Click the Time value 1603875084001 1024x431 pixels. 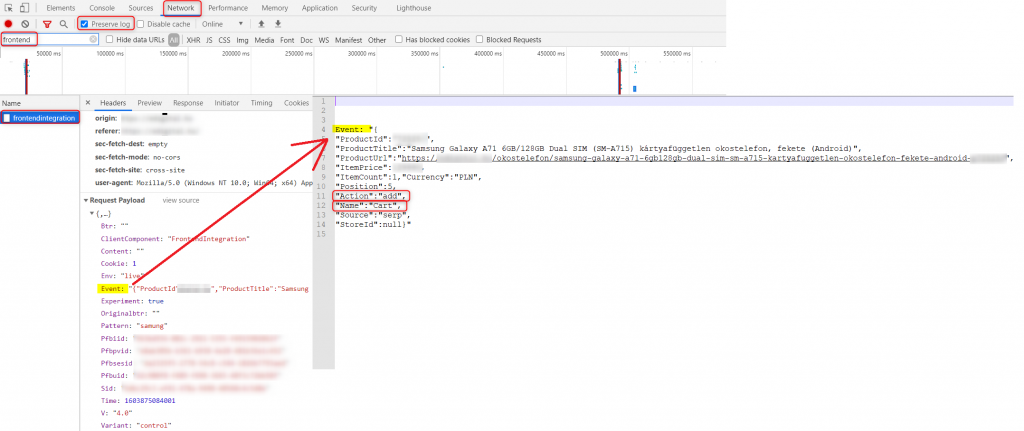pyautogui.click(x=152, y=400)
